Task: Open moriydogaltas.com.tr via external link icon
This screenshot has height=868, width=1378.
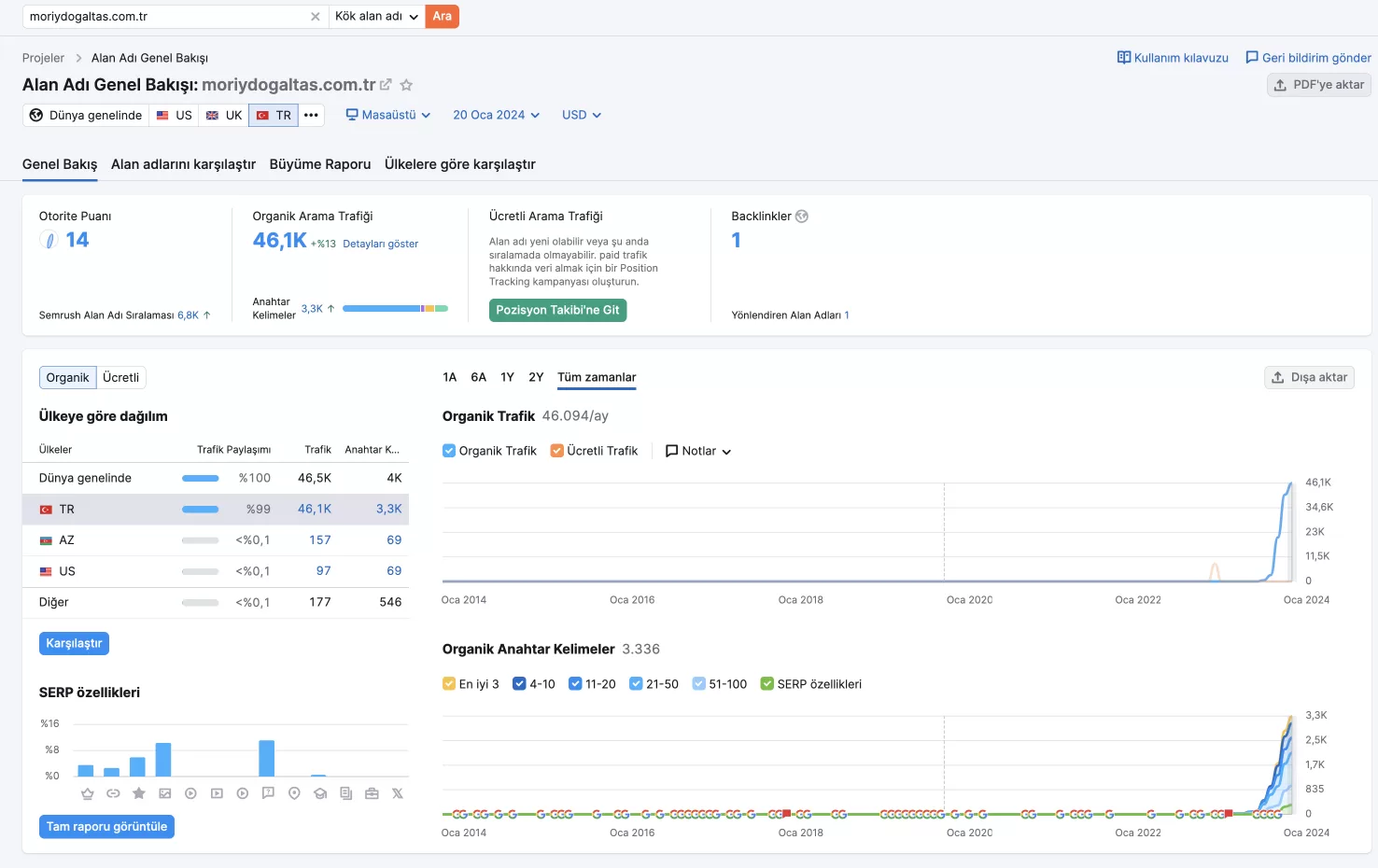Action: 386,85
